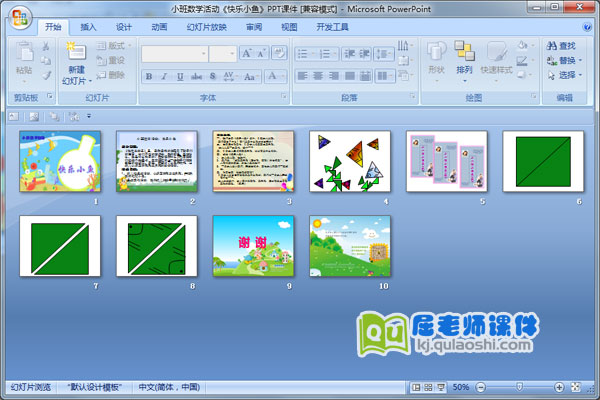Click the font size input box

(x=223, y=54)
